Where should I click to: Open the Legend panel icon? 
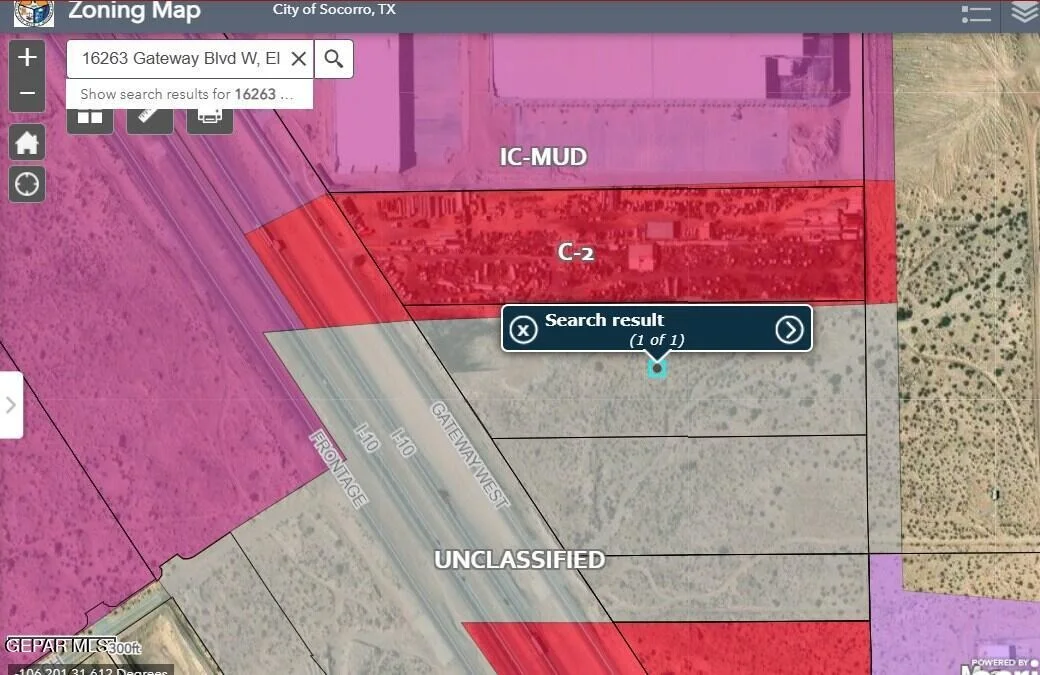click(976, 14)
